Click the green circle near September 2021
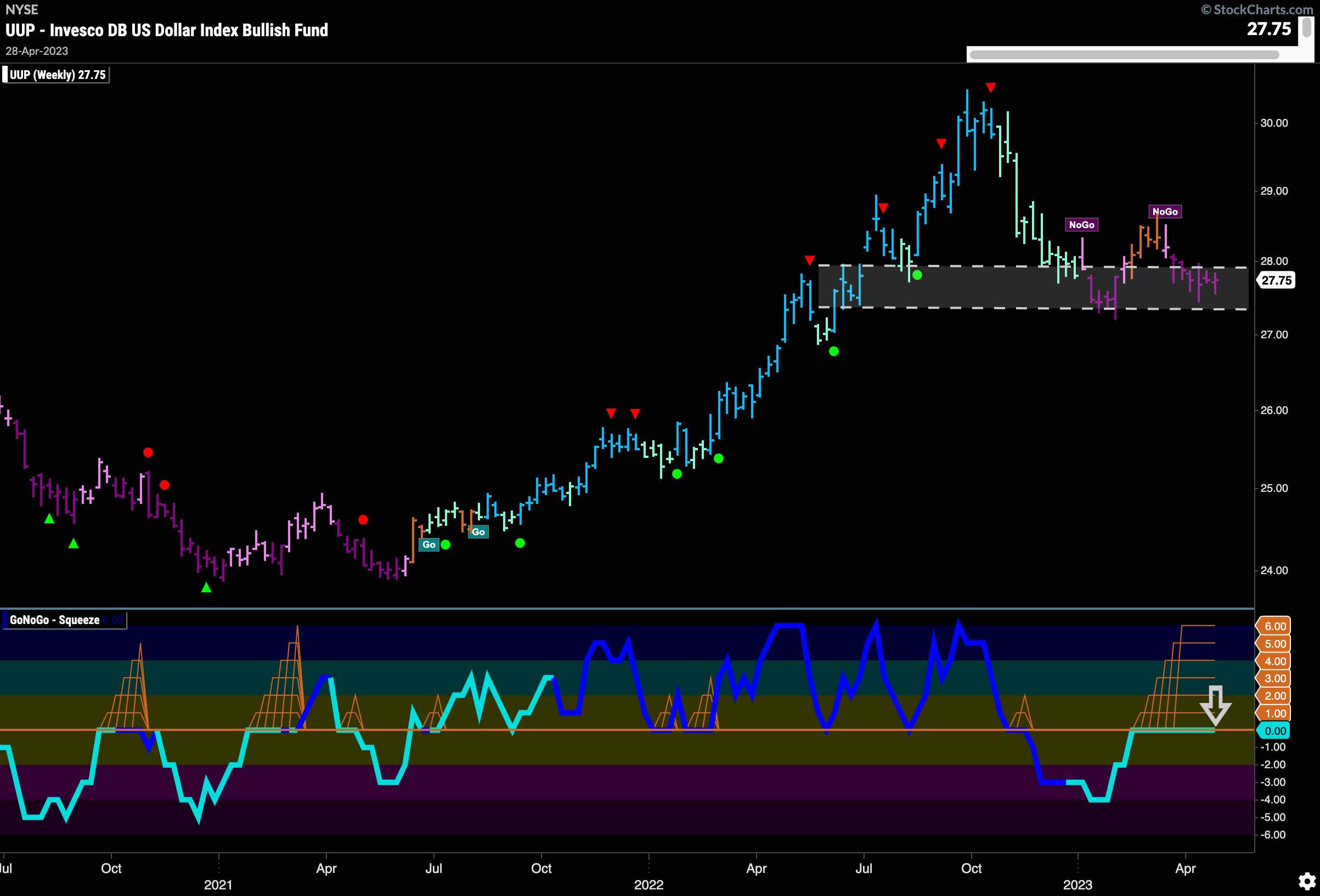 click(520, 543)
